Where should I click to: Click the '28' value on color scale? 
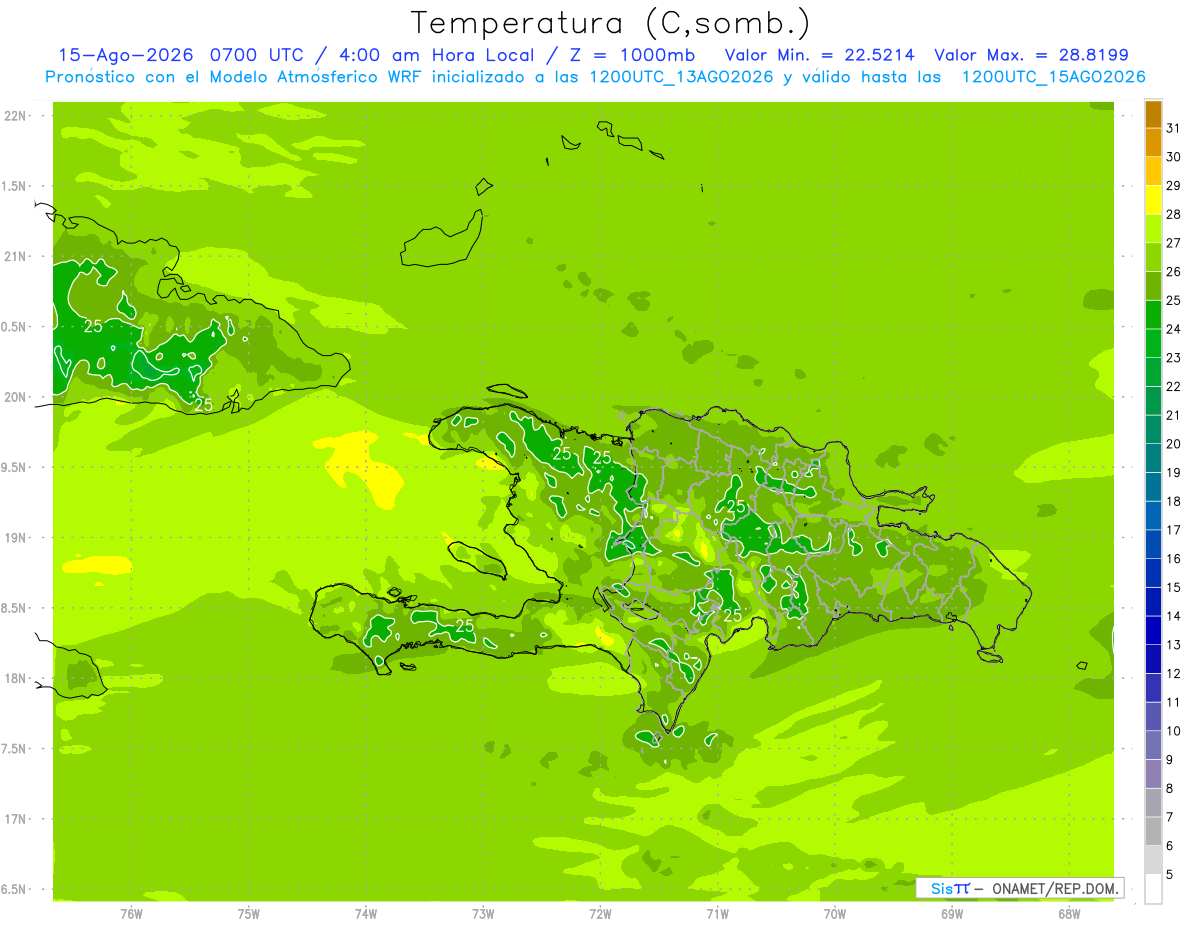pyautogui.click(x=1173, y=214)
